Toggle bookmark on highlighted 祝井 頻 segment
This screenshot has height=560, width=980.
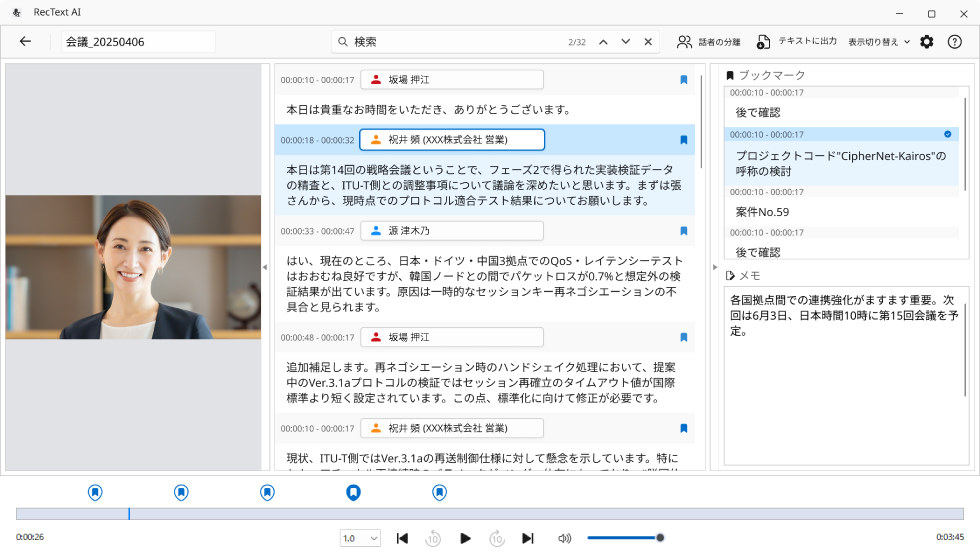pos(684,140)
